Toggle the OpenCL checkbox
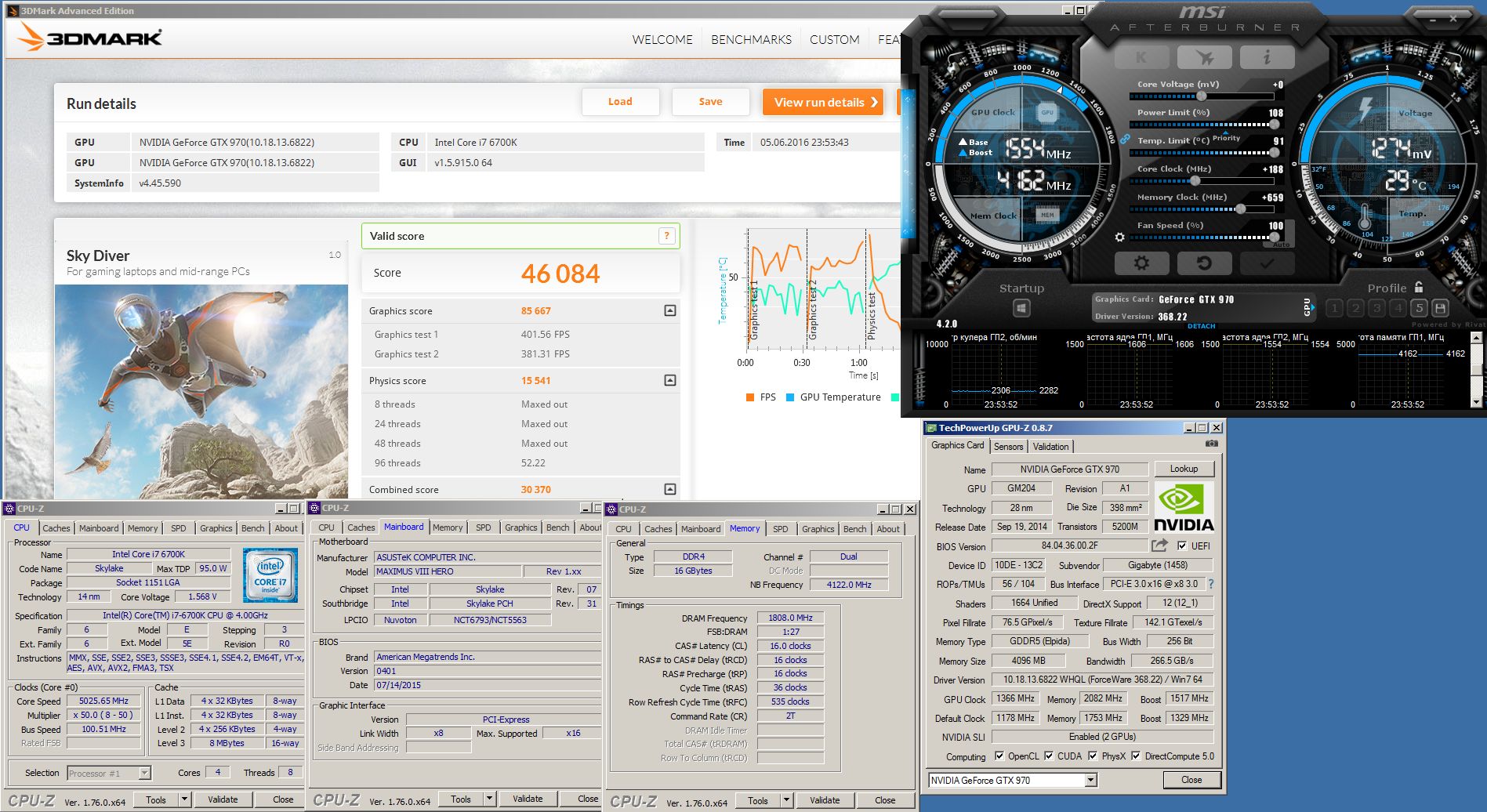Image resolution: width=1487 pixels, height=812 pixels. [x=999, y=756]
